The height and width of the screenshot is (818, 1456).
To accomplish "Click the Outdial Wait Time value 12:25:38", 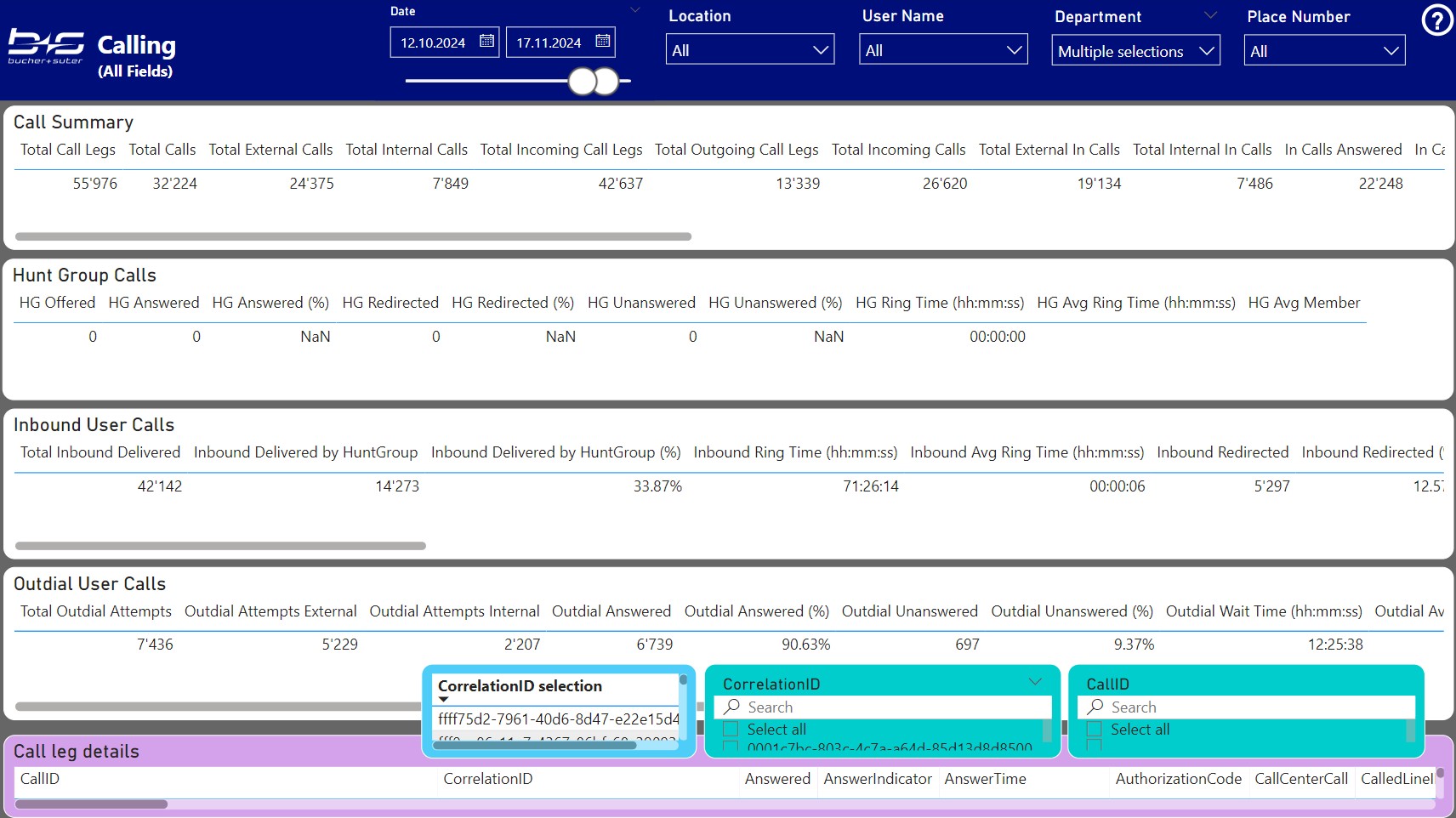I will 1335,645.
